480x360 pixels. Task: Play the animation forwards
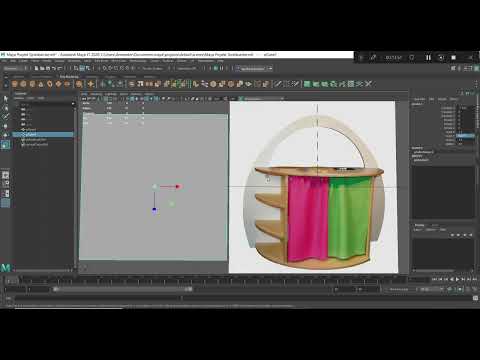pos(457,279)
